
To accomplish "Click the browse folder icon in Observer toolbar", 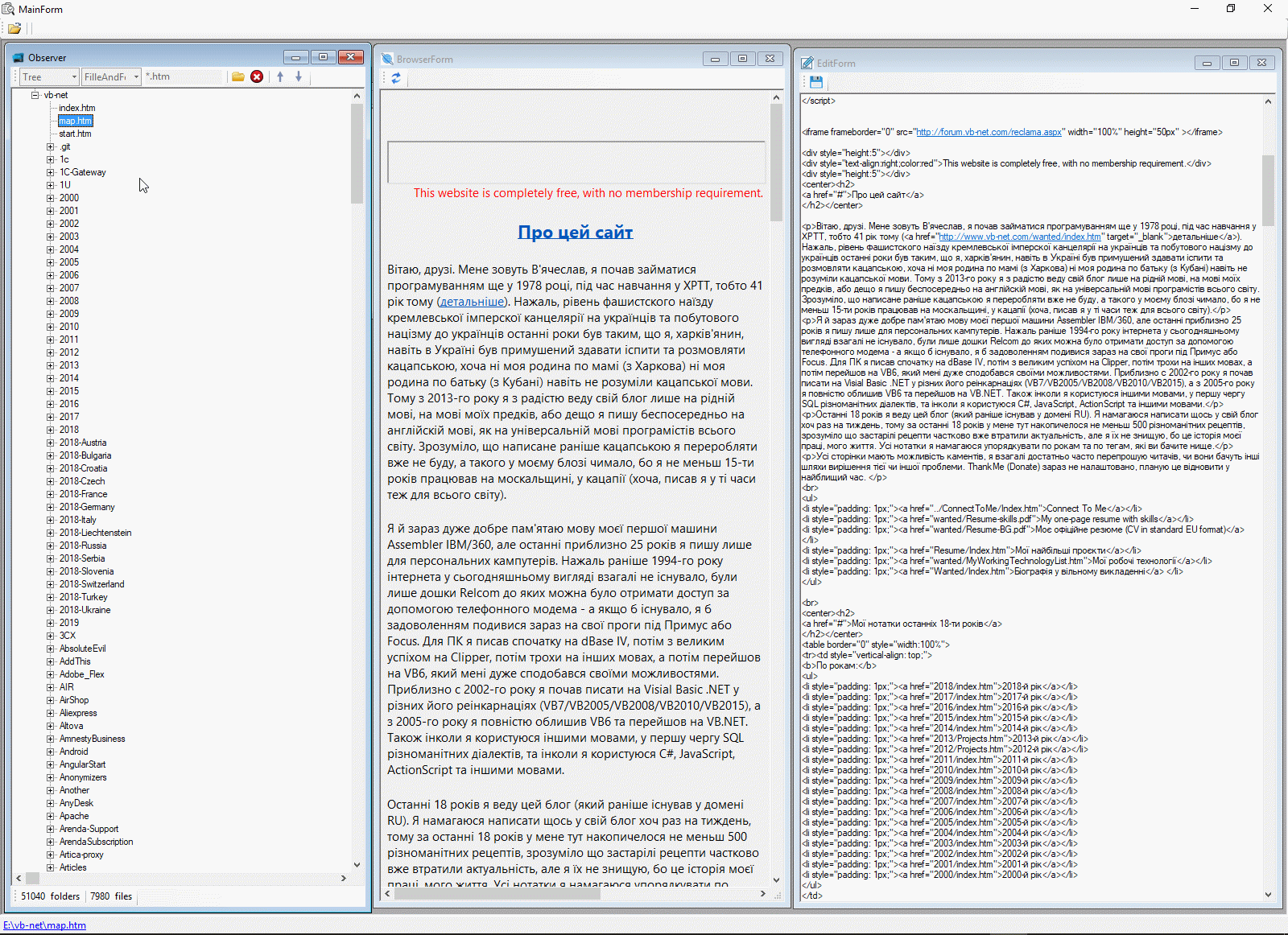I will click(x=238, y=76).
